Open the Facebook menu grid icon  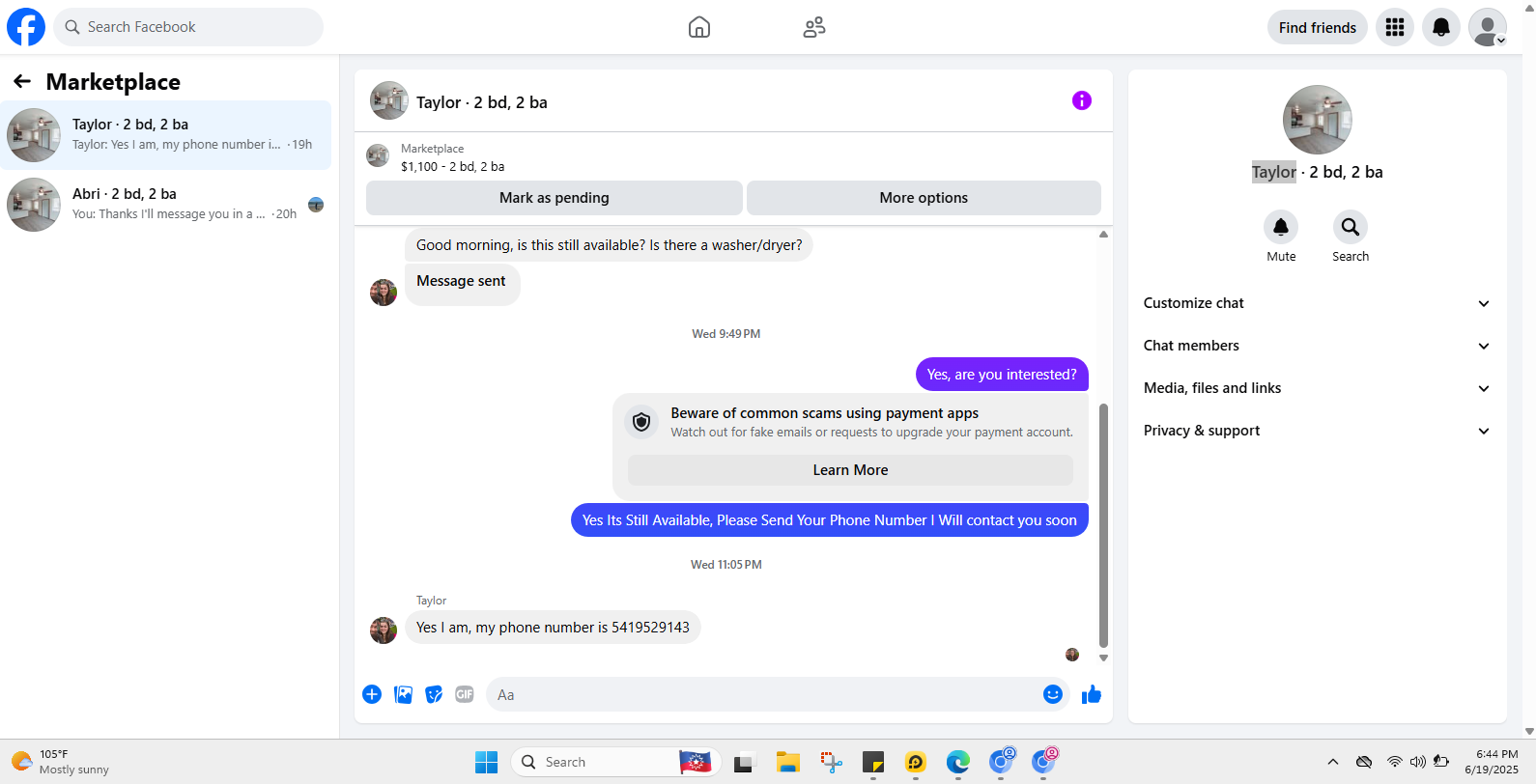1395,27
